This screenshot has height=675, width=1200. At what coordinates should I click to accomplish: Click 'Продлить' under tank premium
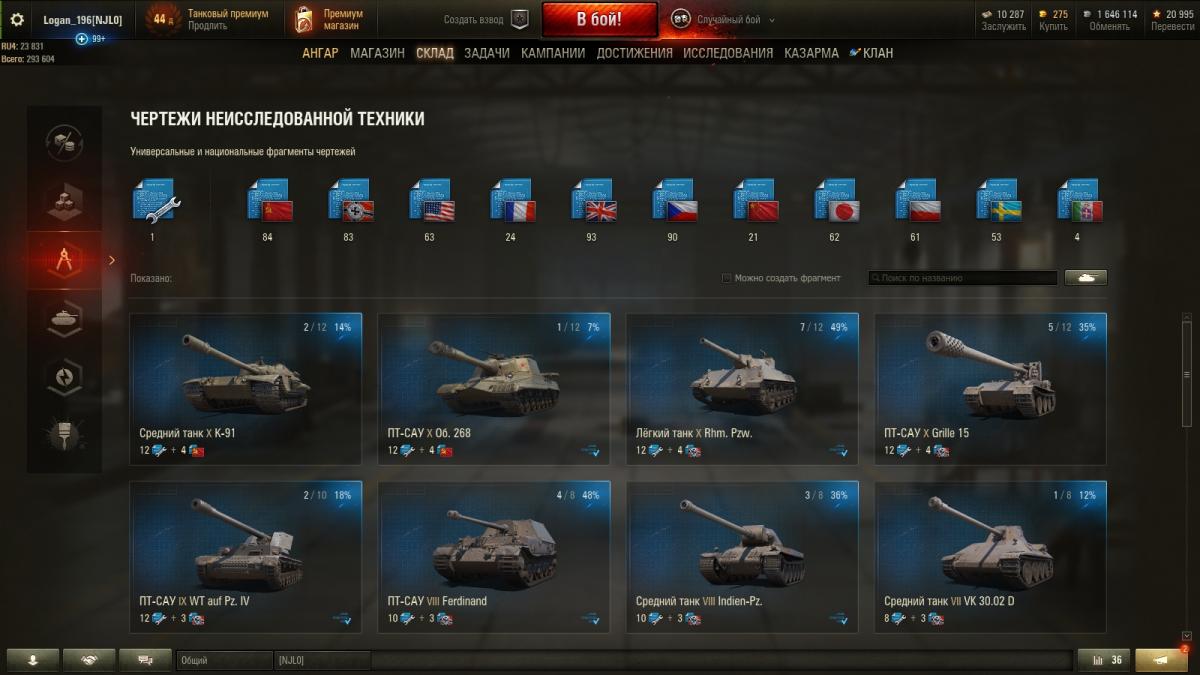point(207,26)
